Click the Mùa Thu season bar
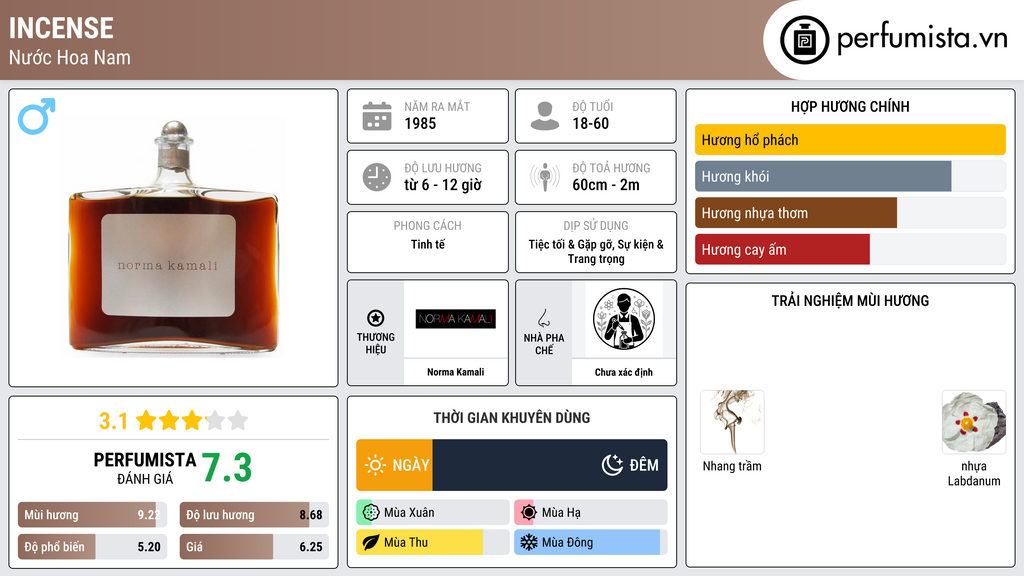The width and height of the screenshot is (1024, 576). (432, 543)
